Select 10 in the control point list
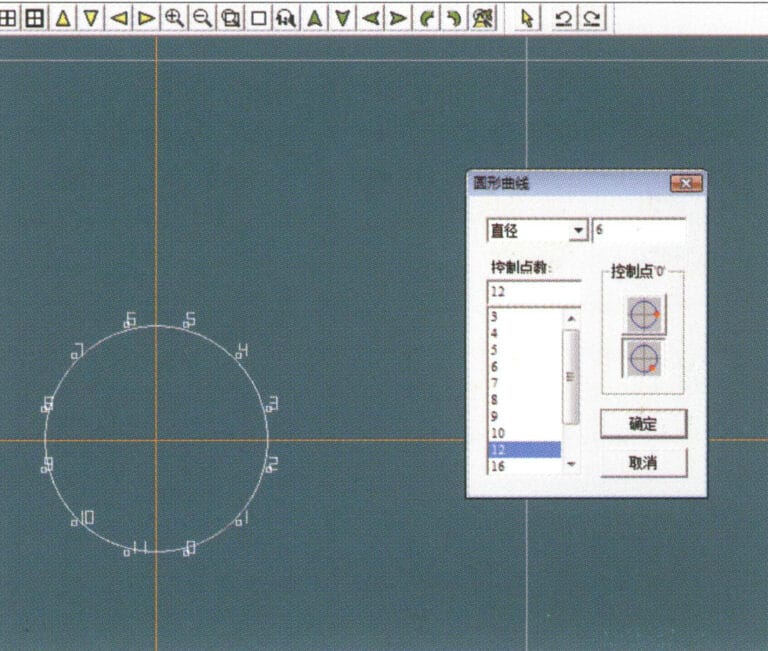768x651 pixels. [x=525, y=433]
